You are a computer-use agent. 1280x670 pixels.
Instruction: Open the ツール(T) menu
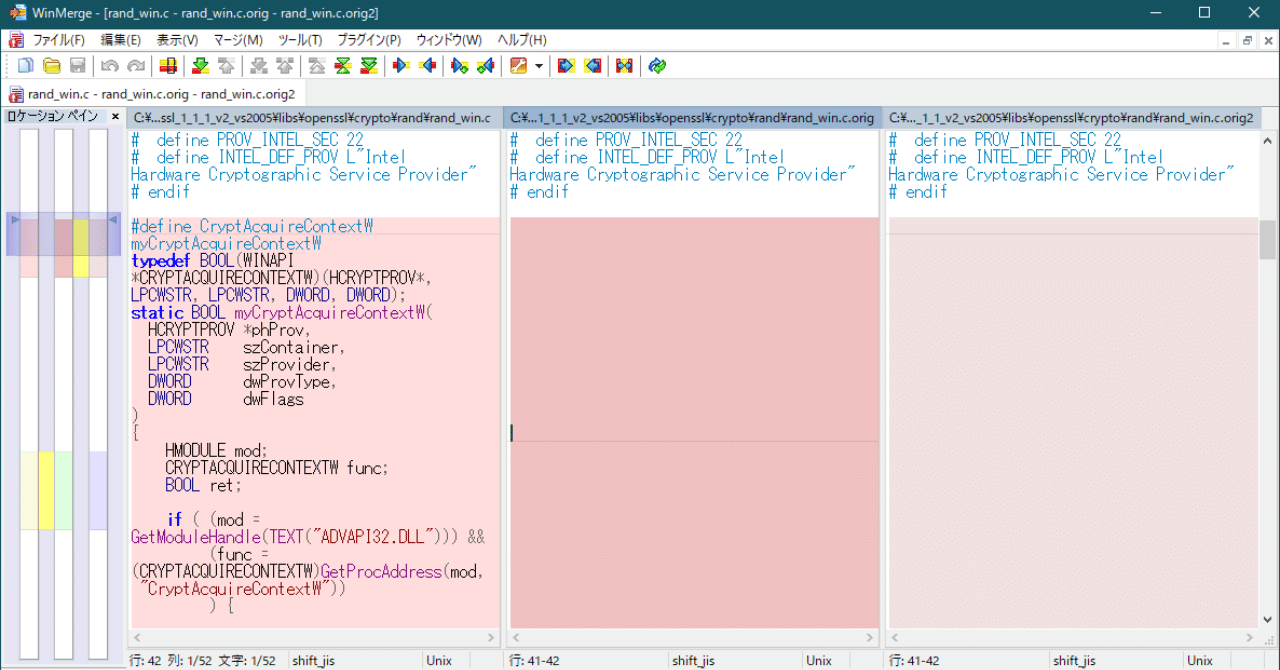(x=300, y=40)
